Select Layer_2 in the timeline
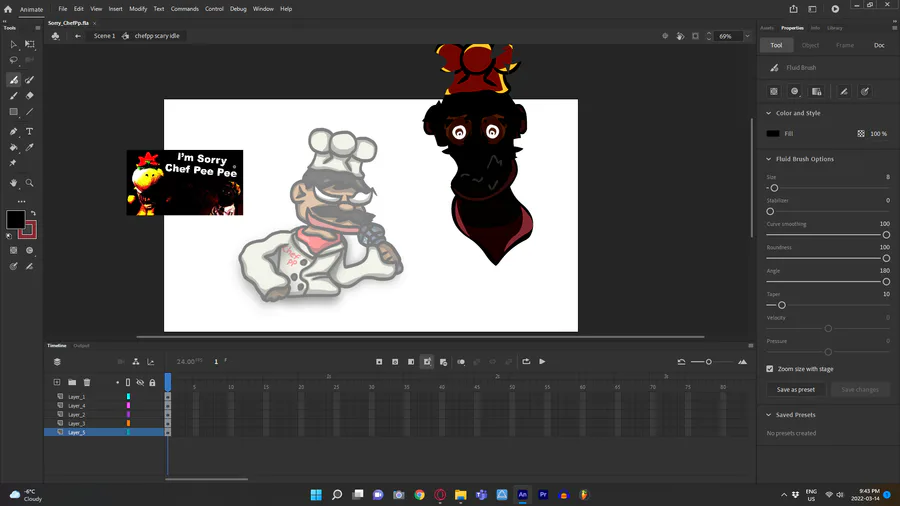 (x=76, y=414)
